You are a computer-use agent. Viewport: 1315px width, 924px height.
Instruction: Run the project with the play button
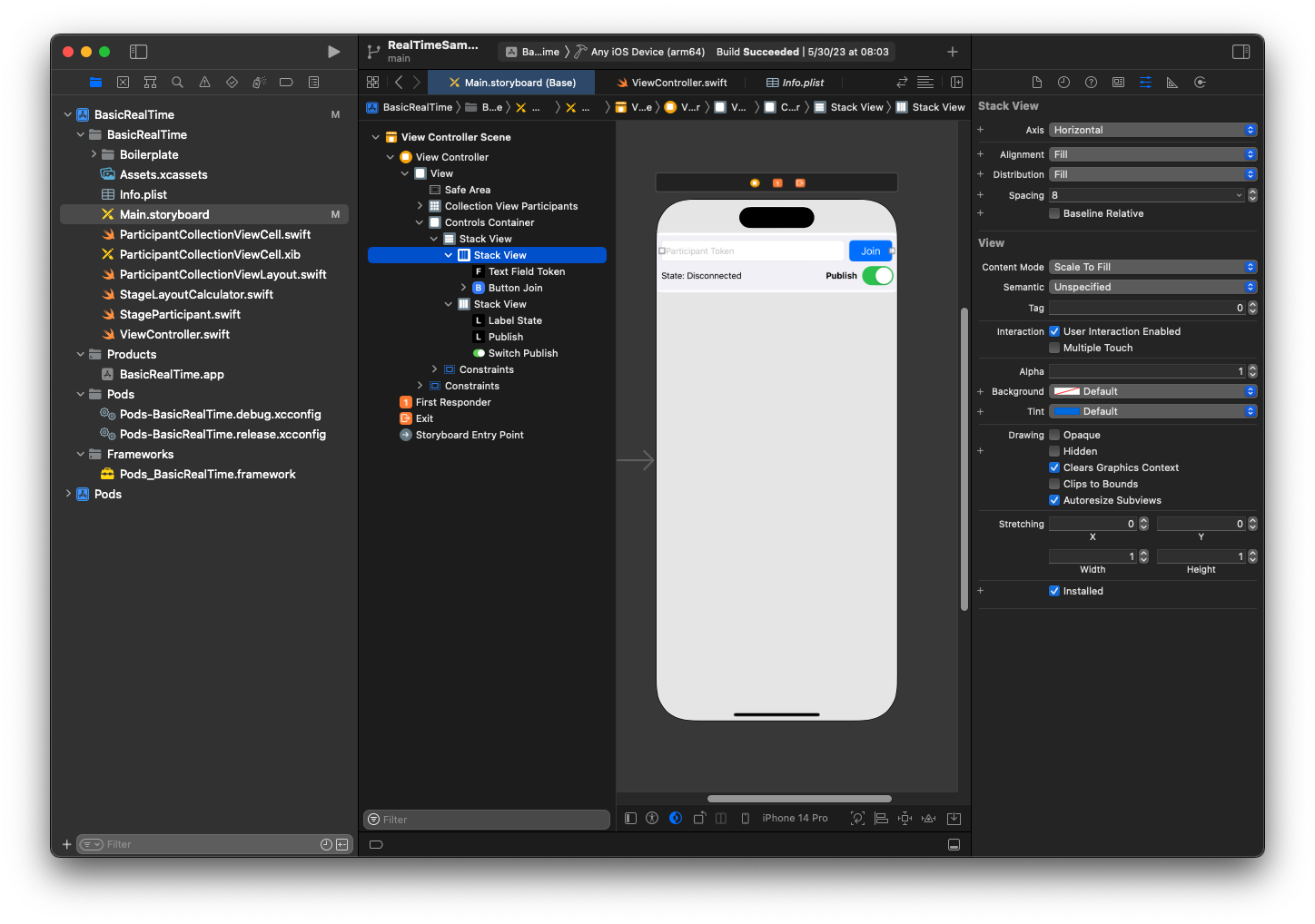(x=333, y=52)
